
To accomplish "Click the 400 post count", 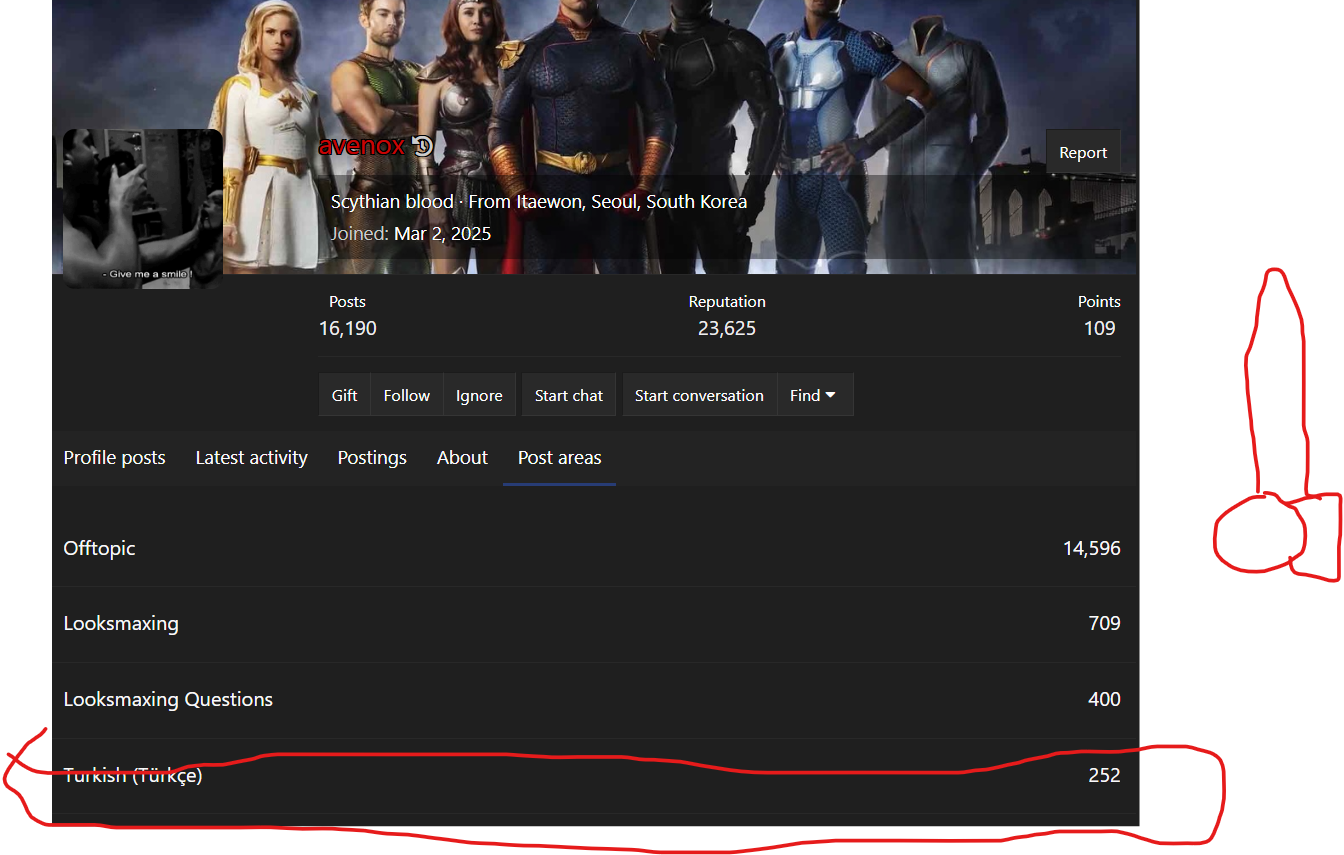I will coord(1104,700).
